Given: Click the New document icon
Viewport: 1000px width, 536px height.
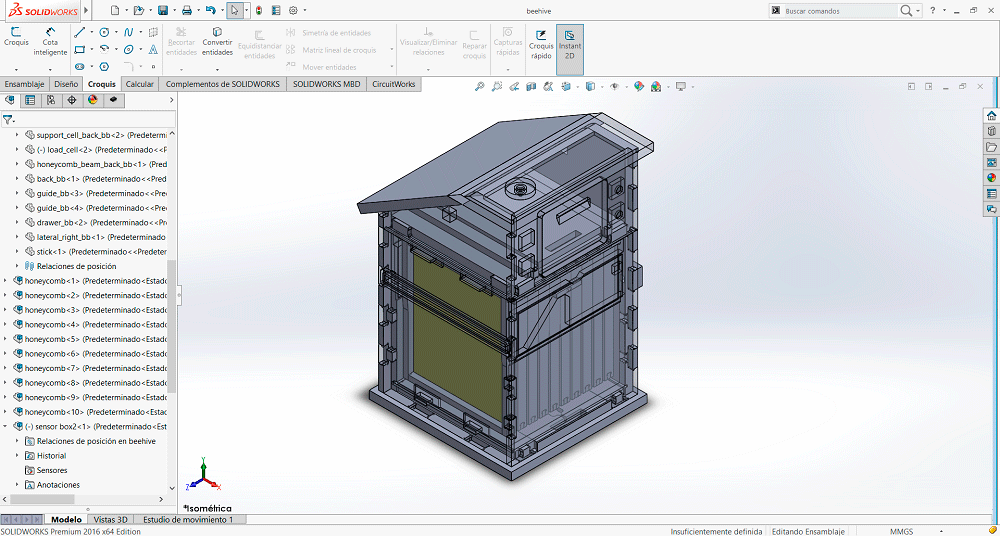Looking at the screenshot, I should point(115,10).
